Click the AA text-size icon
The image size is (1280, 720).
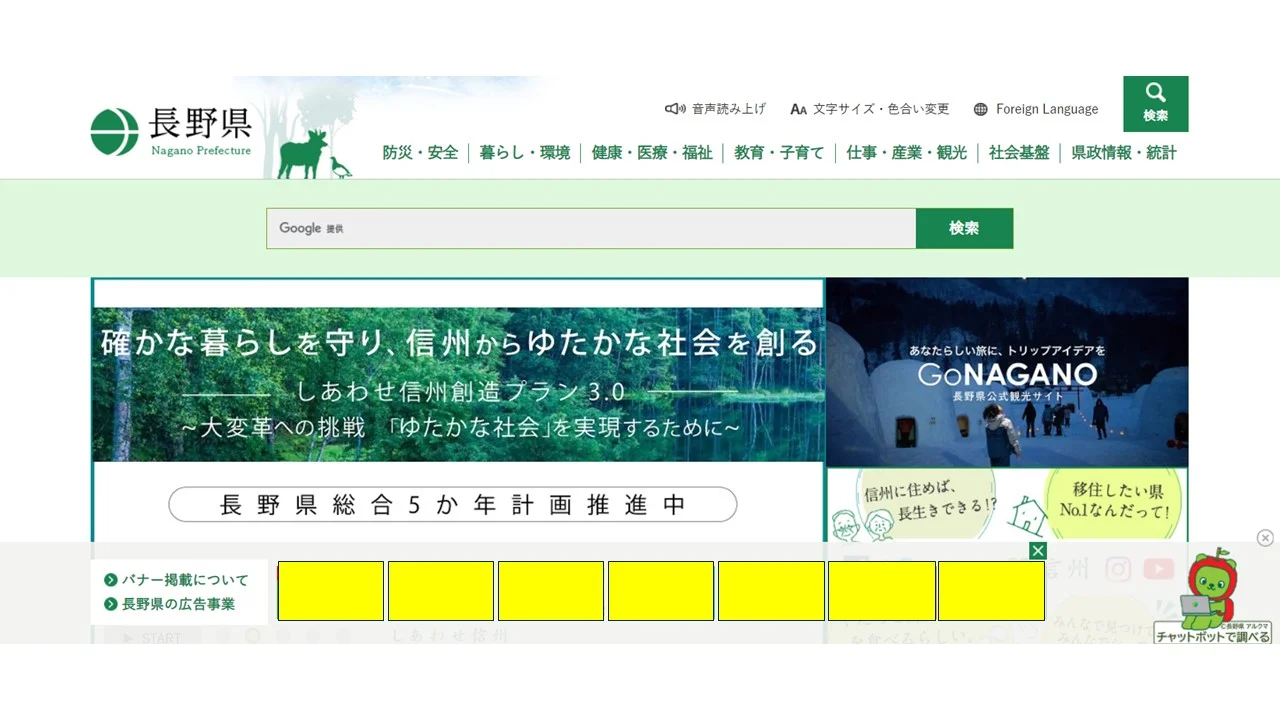(798, 109)
